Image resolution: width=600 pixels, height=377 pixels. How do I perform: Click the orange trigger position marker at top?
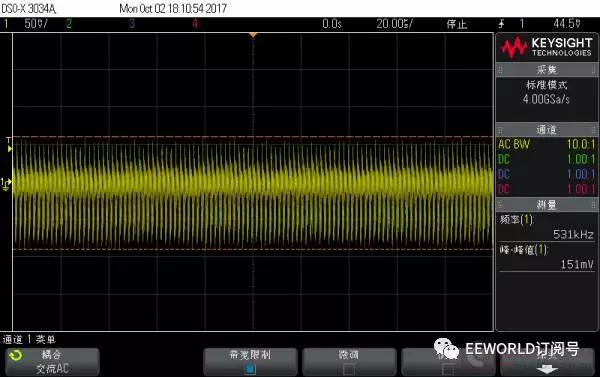pyautogui.click(x=253, y=35)
